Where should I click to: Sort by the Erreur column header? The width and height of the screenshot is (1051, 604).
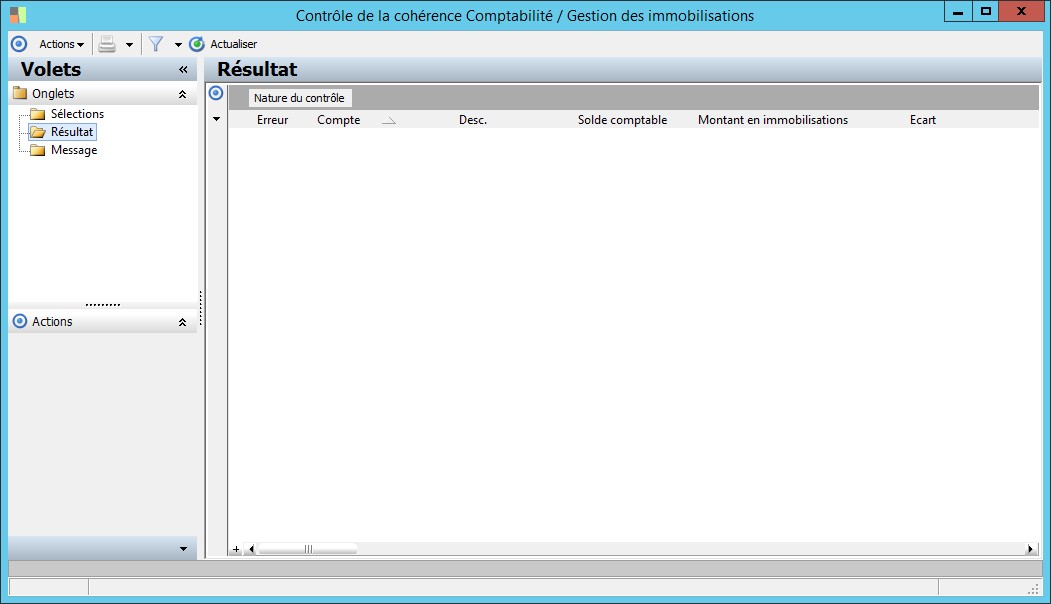[272, 120]
